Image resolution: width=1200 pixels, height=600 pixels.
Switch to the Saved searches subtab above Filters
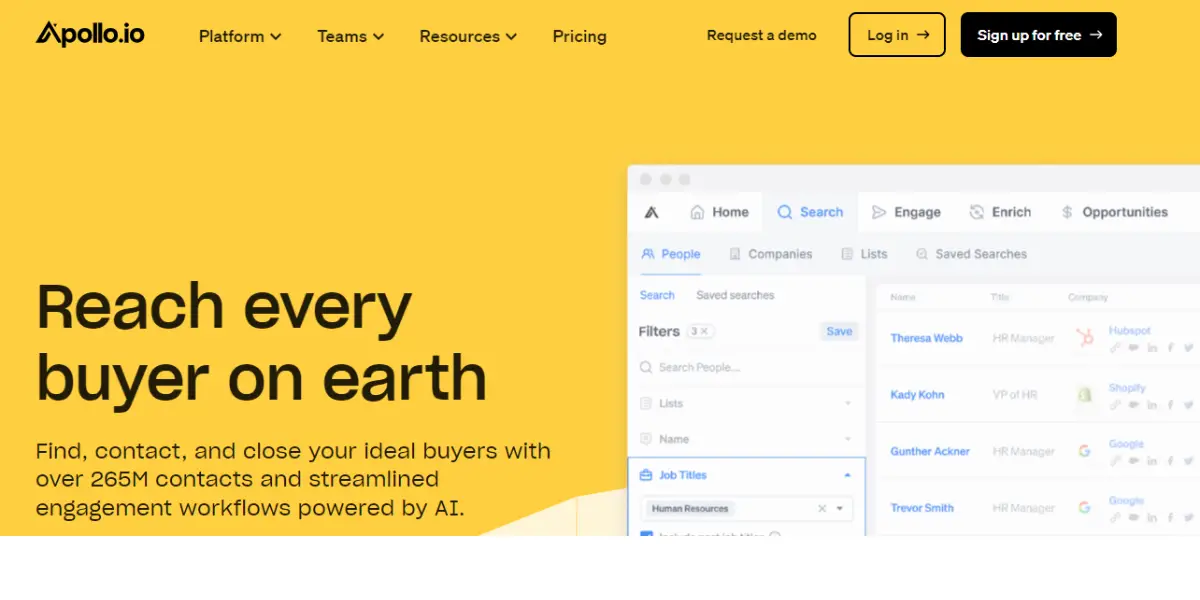point(735,295)
